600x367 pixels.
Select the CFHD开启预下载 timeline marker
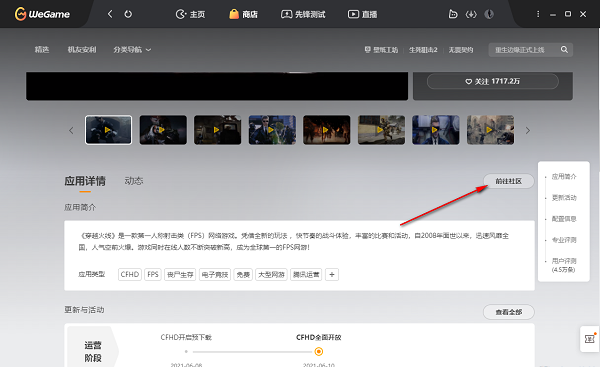186,351
